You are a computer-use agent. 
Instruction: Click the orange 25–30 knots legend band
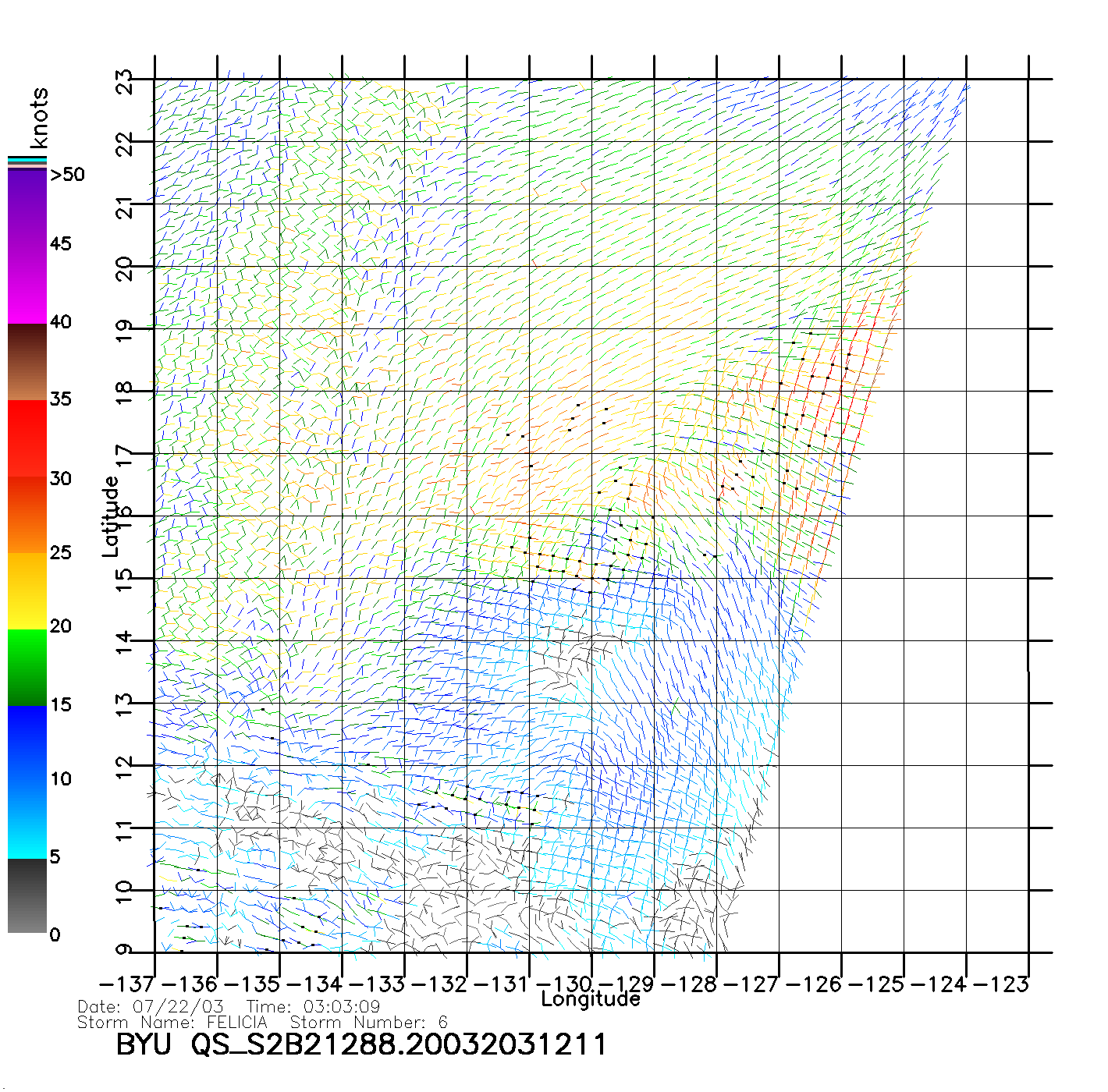click(27, 515)
